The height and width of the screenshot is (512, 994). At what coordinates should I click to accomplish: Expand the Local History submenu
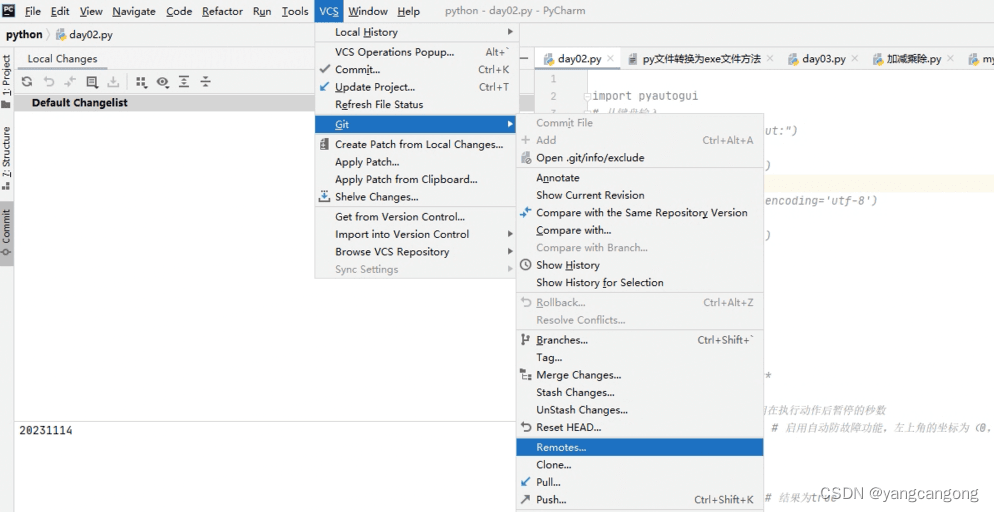pyautogui.click(x=416, y=32)
